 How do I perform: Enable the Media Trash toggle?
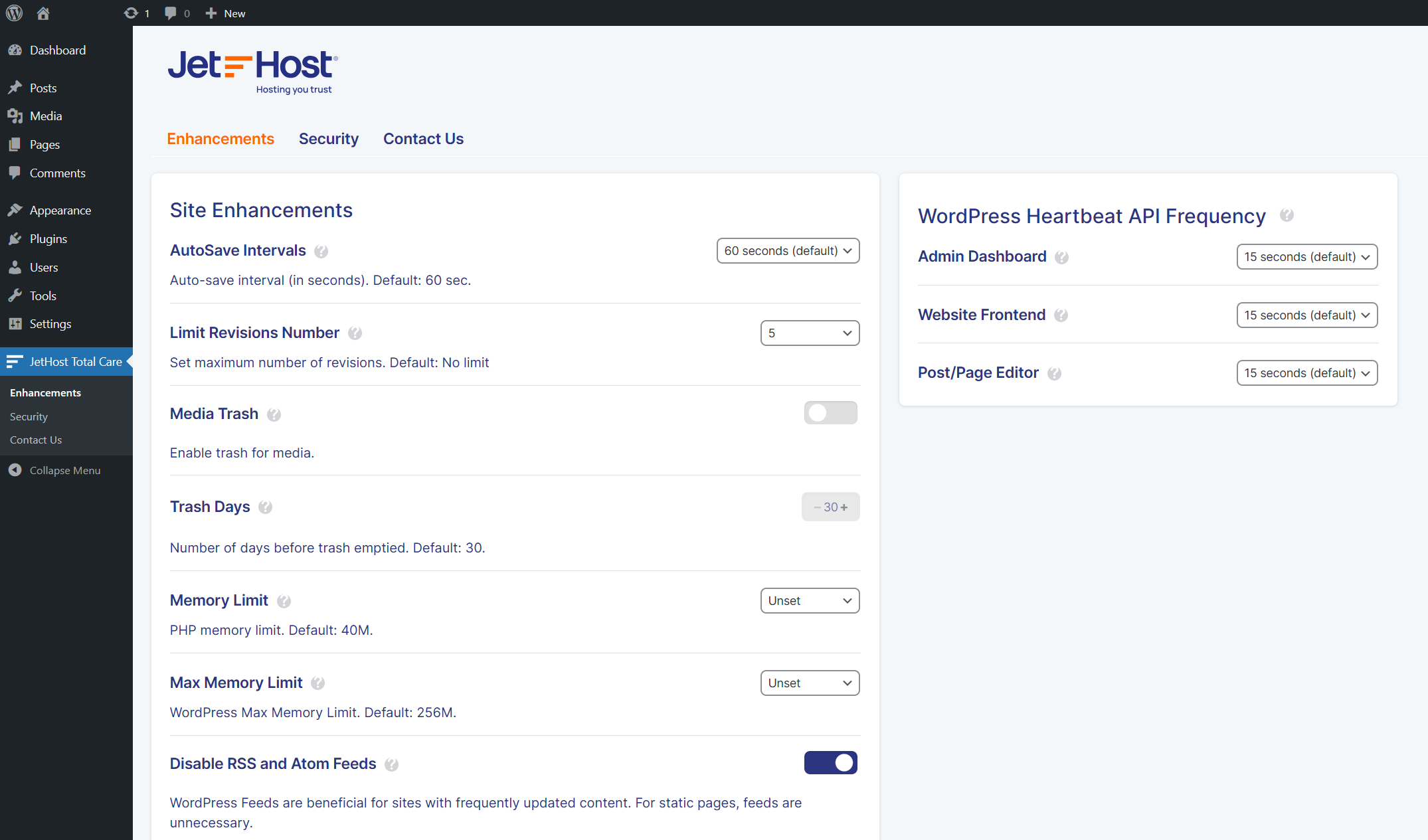[830, 413]
